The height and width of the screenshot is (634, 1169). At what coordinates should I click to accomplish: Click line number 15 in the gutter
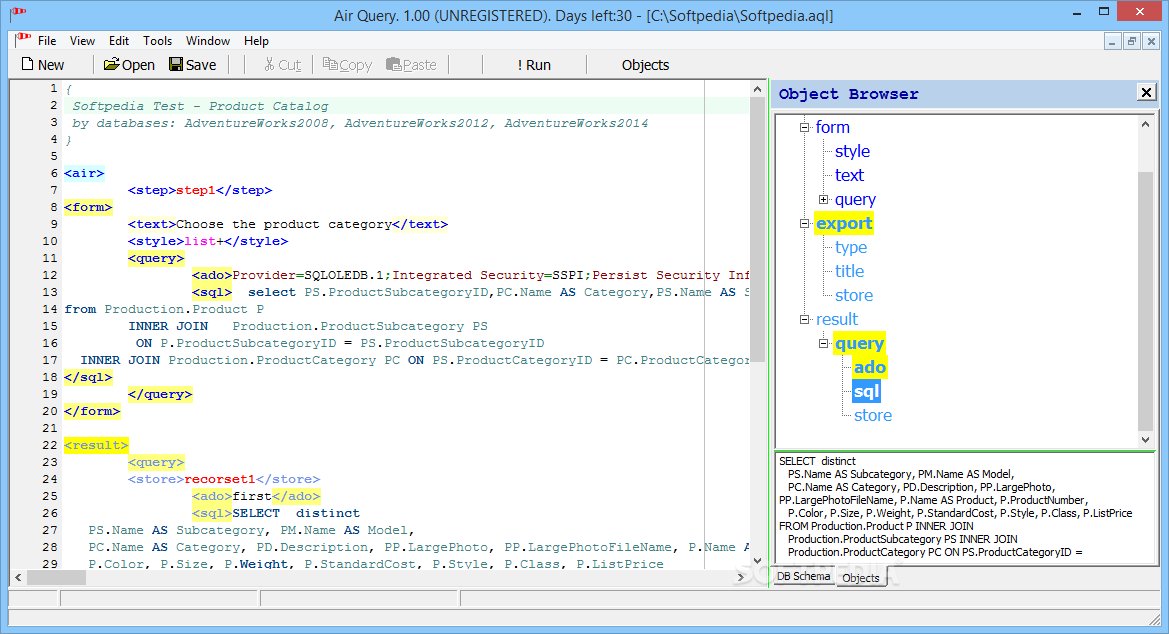point(50,326)
